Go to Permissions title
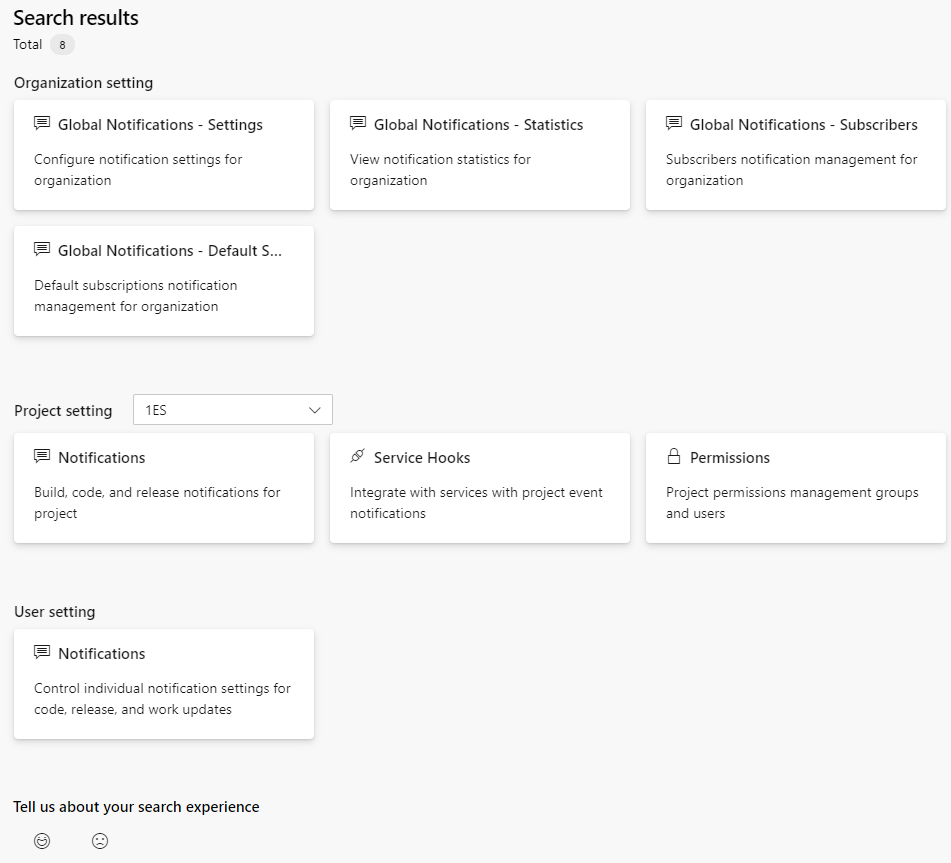This screenshot has width=951, height=863. pyautogui.click(x=730, y=458)
